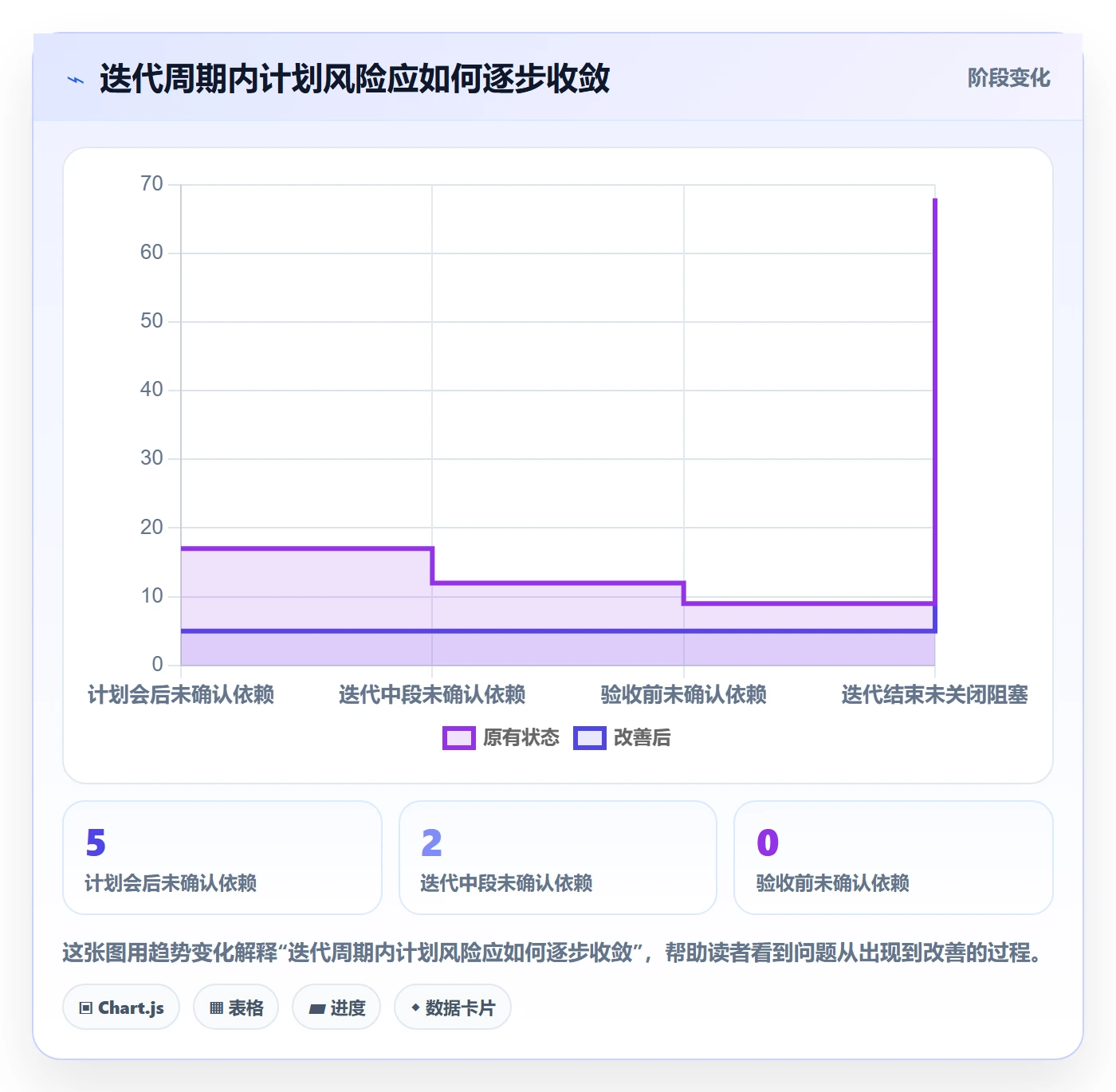Click the y-axis value 10
Image resolution: width=1116 pixels, height=1092 pixels.
click(151, 596)
